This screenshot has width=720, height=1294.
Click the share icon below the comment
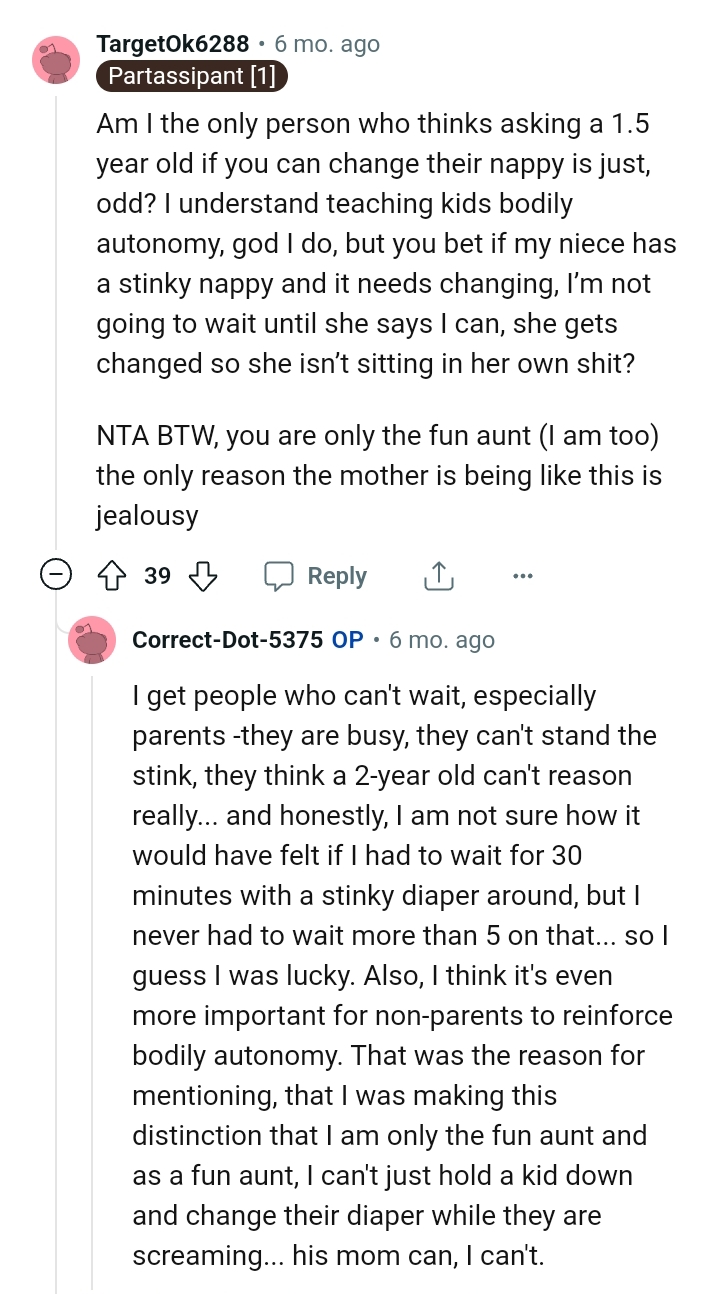click(438, 575)
